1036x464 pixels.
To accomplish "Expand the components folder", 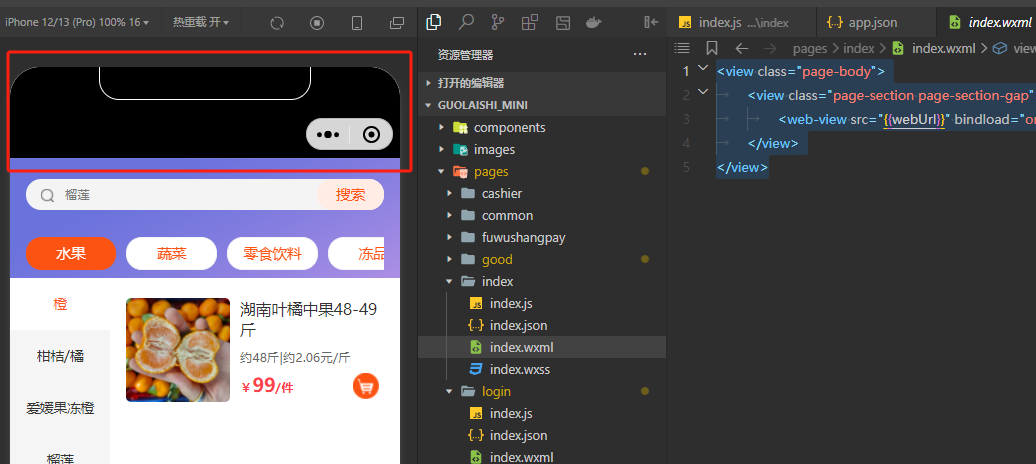I will pos(542,128).
